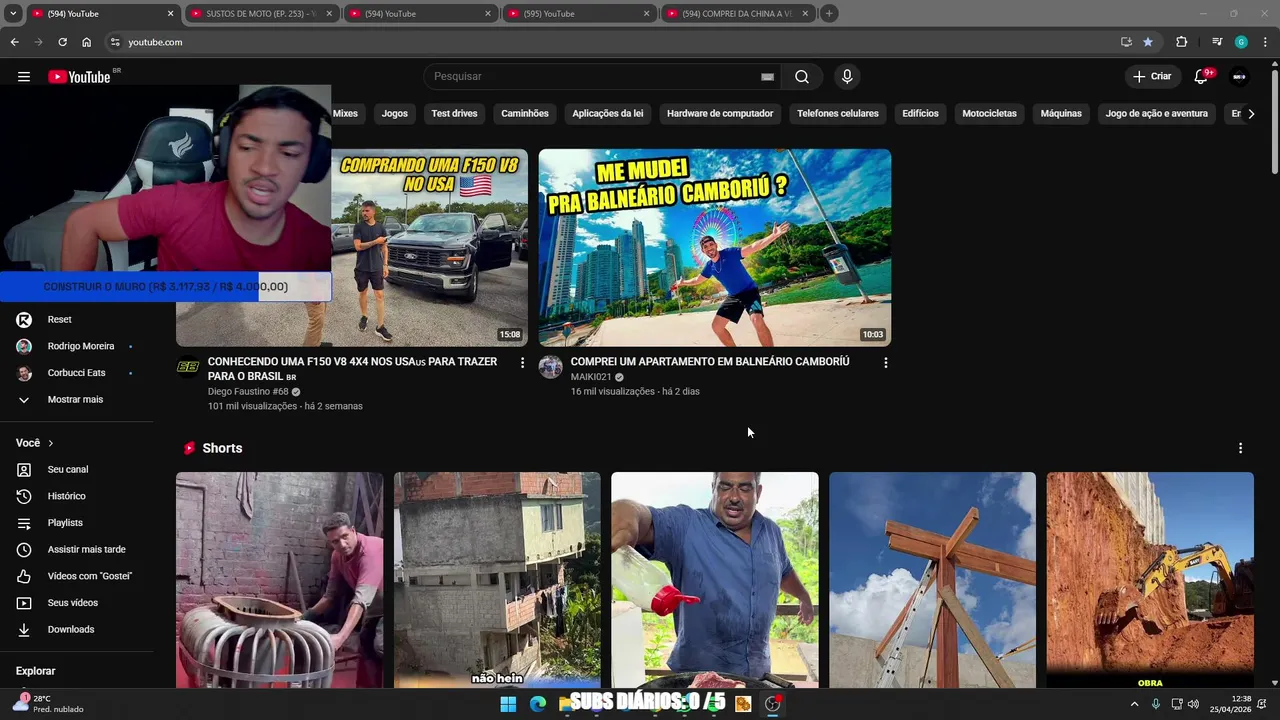Screen dimensions: 1280x720
Task: Open the browser extensions puzzle icon
Action: (1181, 42)
